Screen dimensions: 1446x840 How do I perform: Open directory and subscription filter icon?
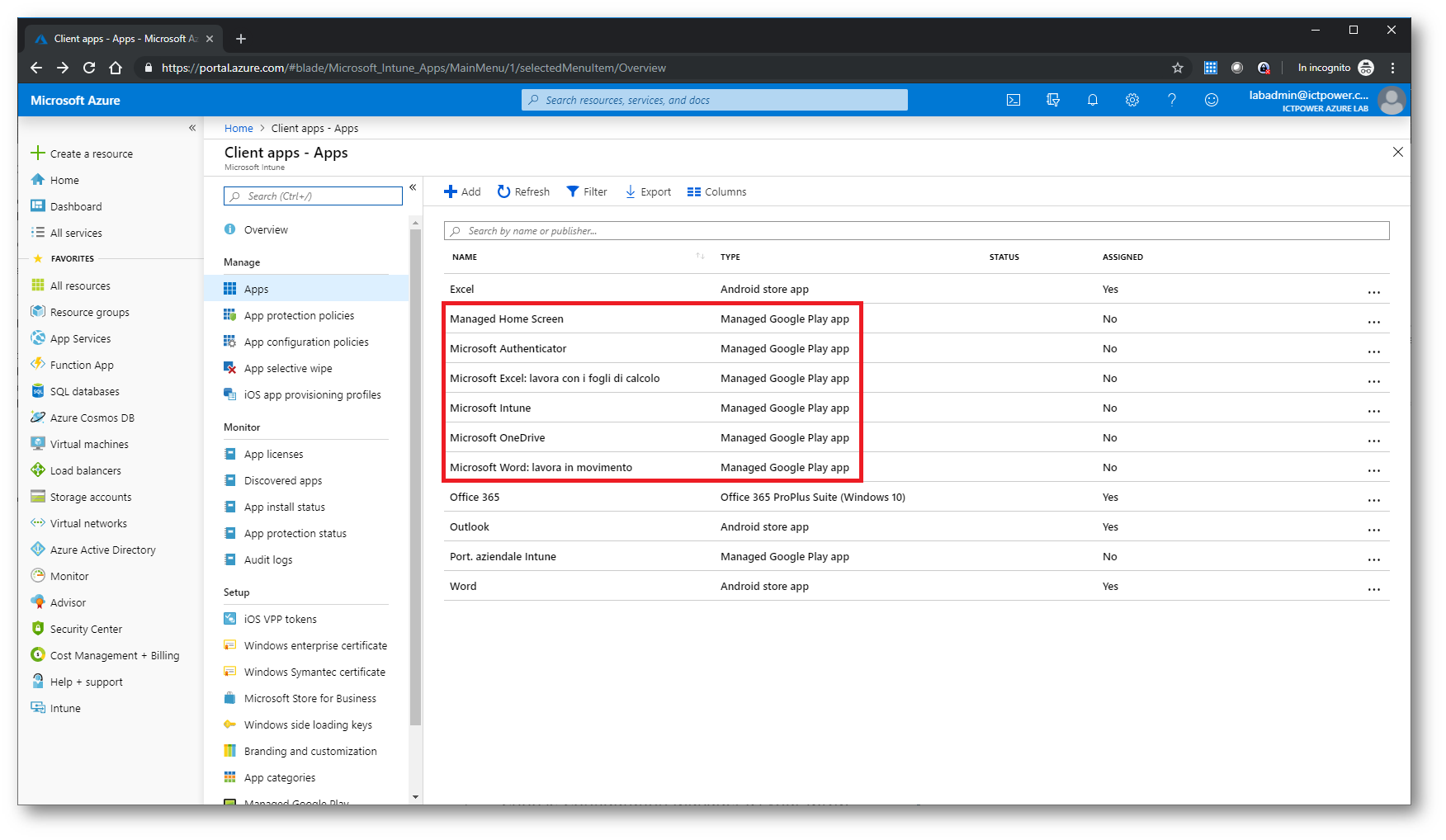pyautogui.click(x=1053, y=100)
